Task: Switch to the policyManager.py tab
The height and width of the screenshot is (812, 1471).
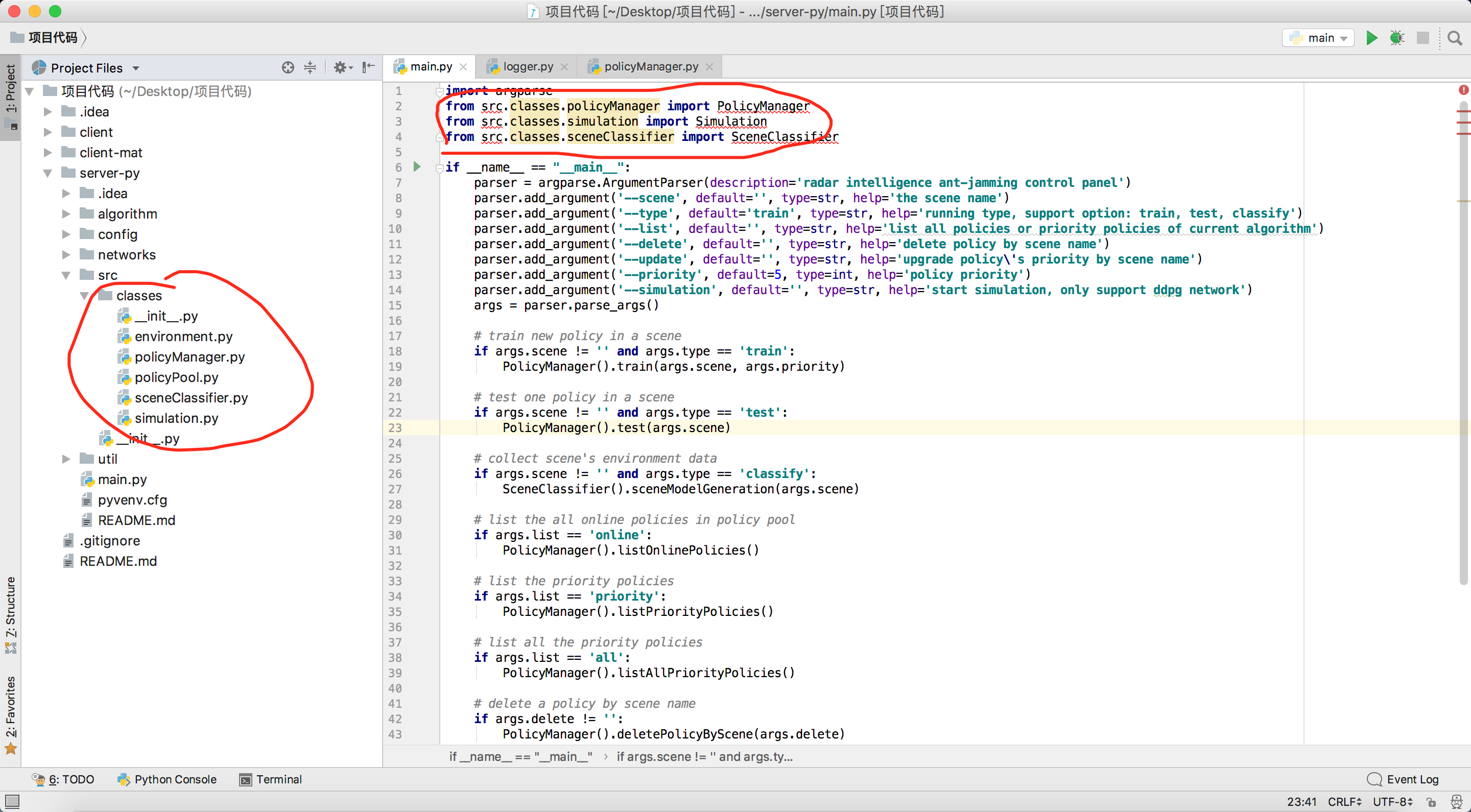Action: coord(650,67)
